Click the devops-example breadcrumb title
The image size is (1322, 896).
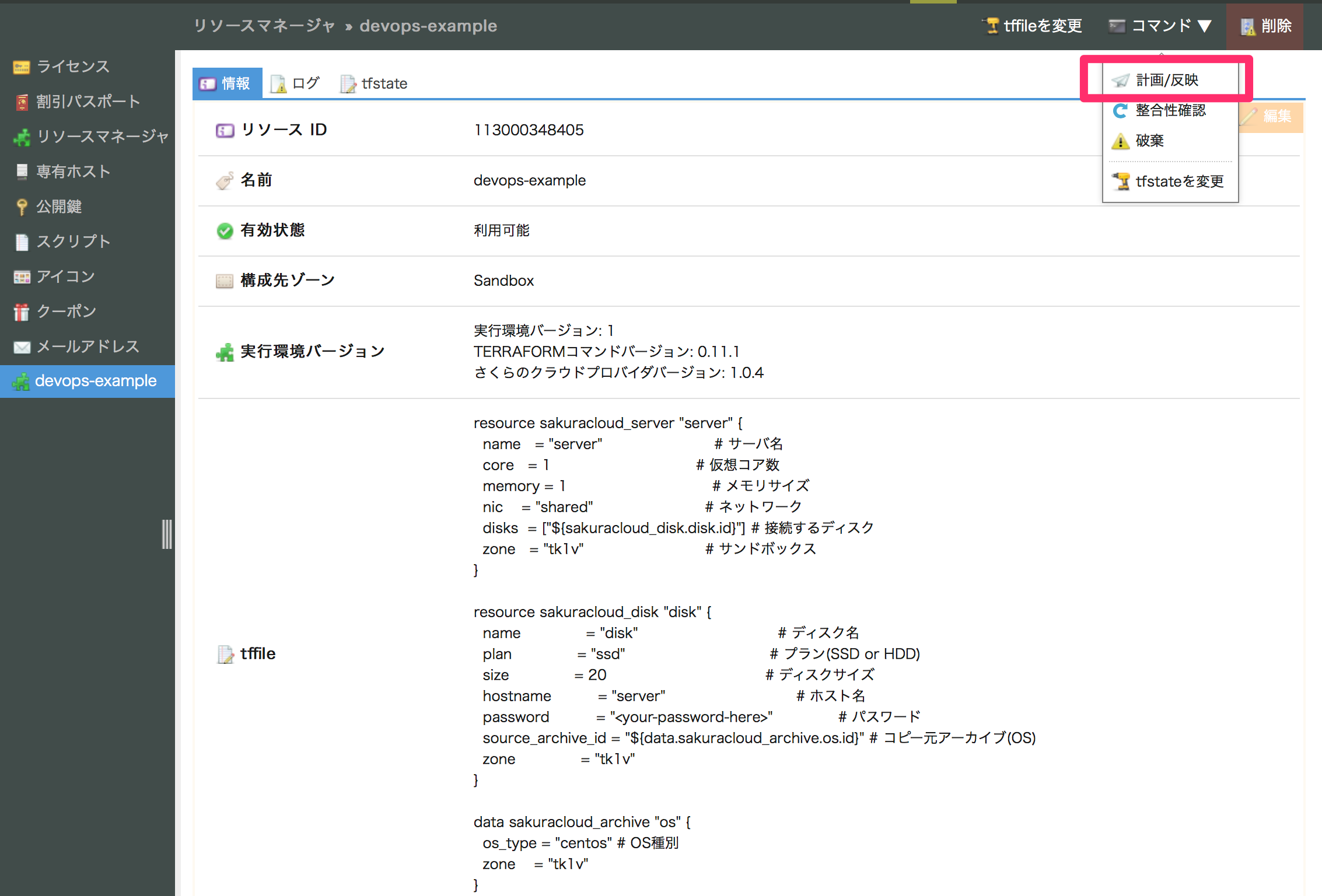tap(428, 26)
